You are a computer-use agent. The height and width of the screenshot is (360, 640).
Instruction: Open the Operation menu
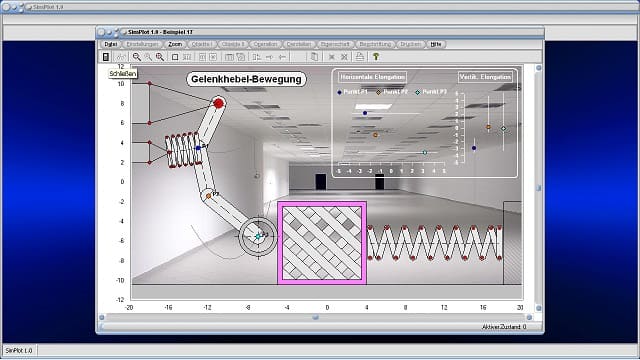click(x=265, y=44)
